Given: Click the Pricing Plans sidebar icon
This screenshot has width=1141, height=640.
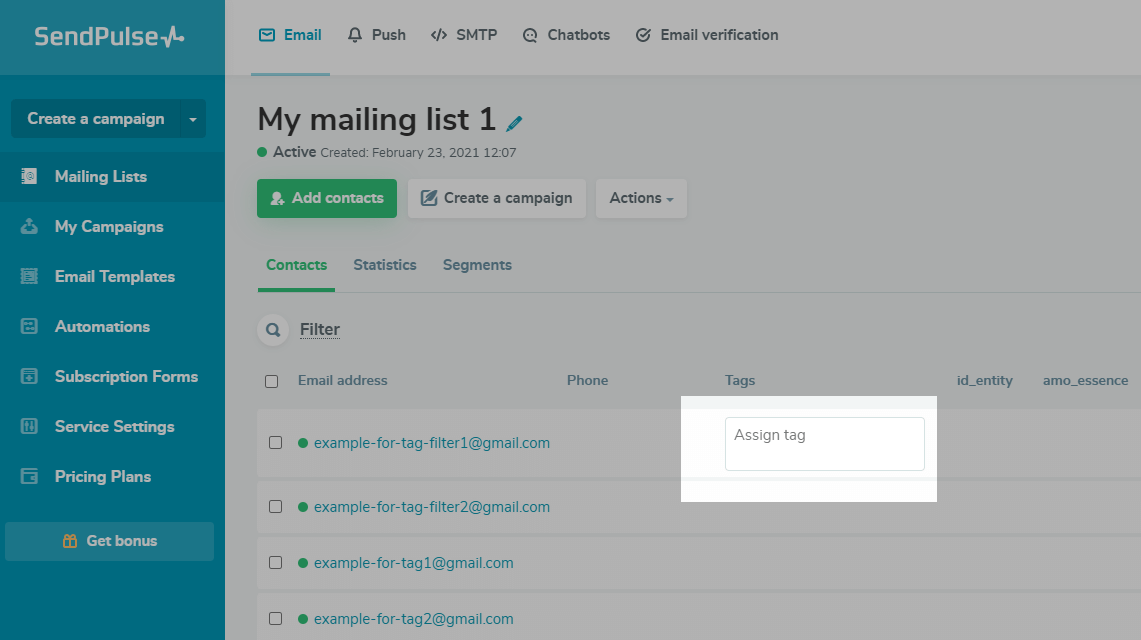Looking at the screenshot, I should tap(30, 477).
